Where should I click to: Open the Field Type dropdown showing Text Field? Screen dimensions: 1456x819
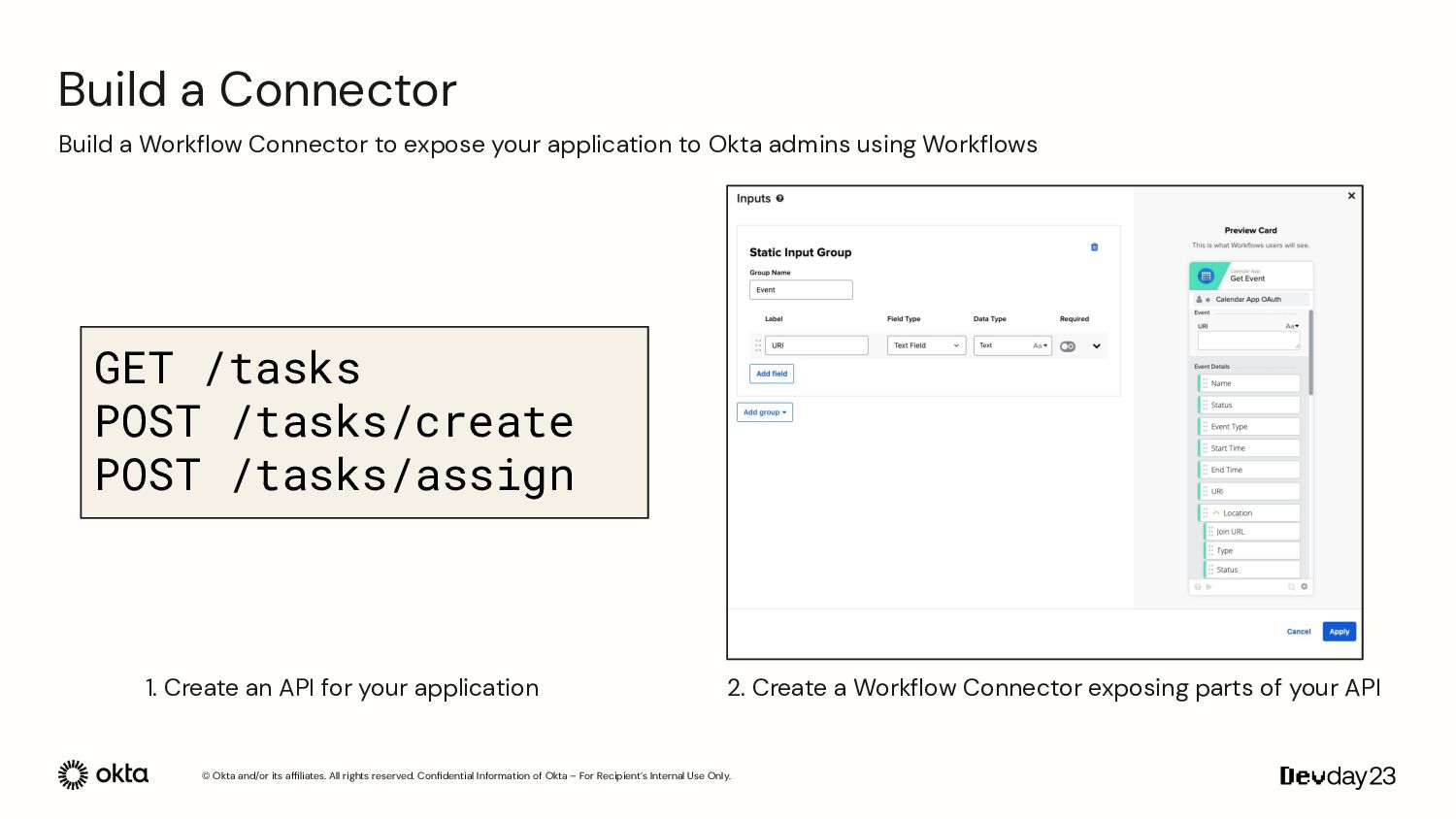pyautogui.click(x=926, y=345)
